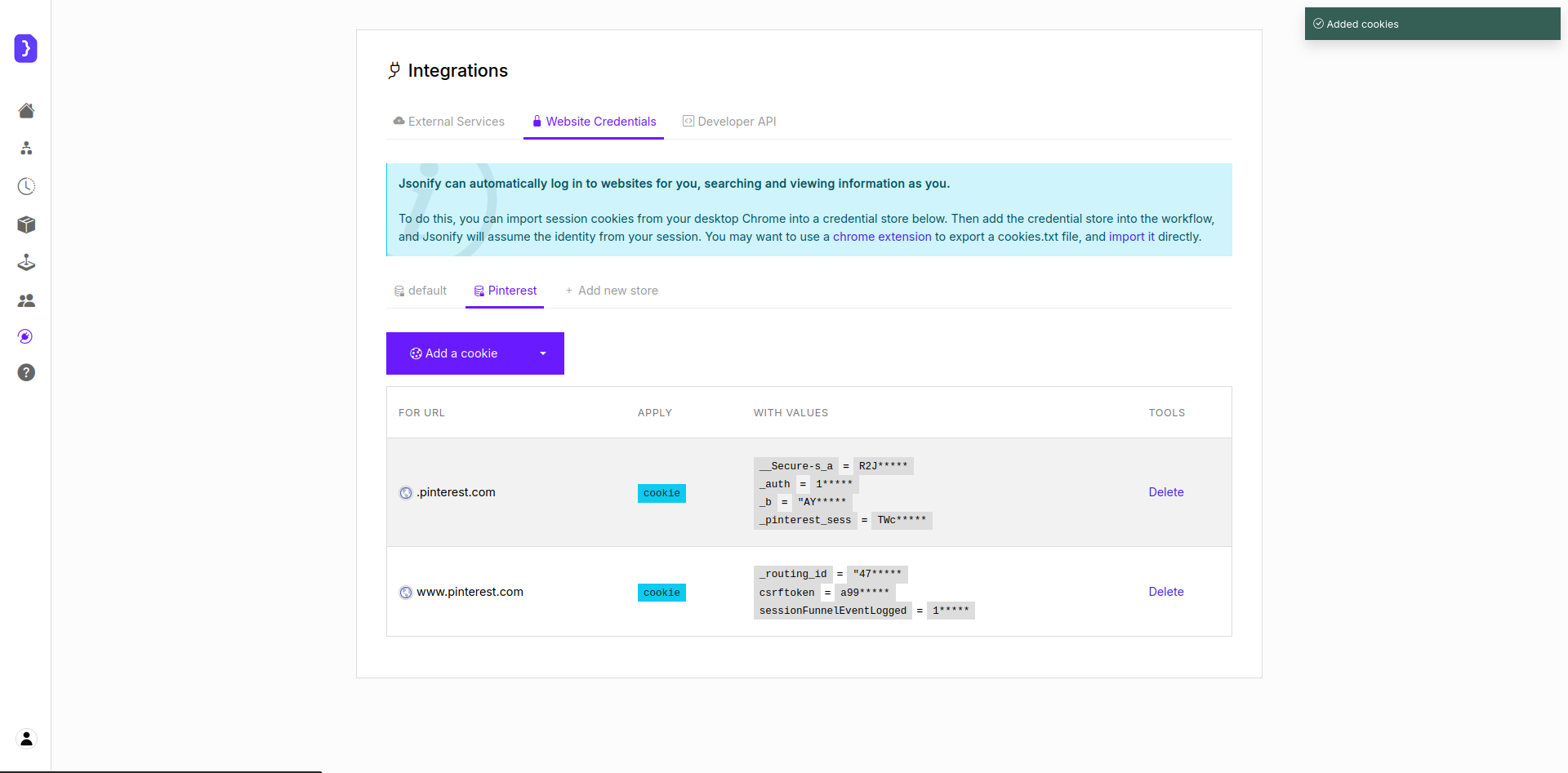Switch to the External Services tab

click(448, 121)
